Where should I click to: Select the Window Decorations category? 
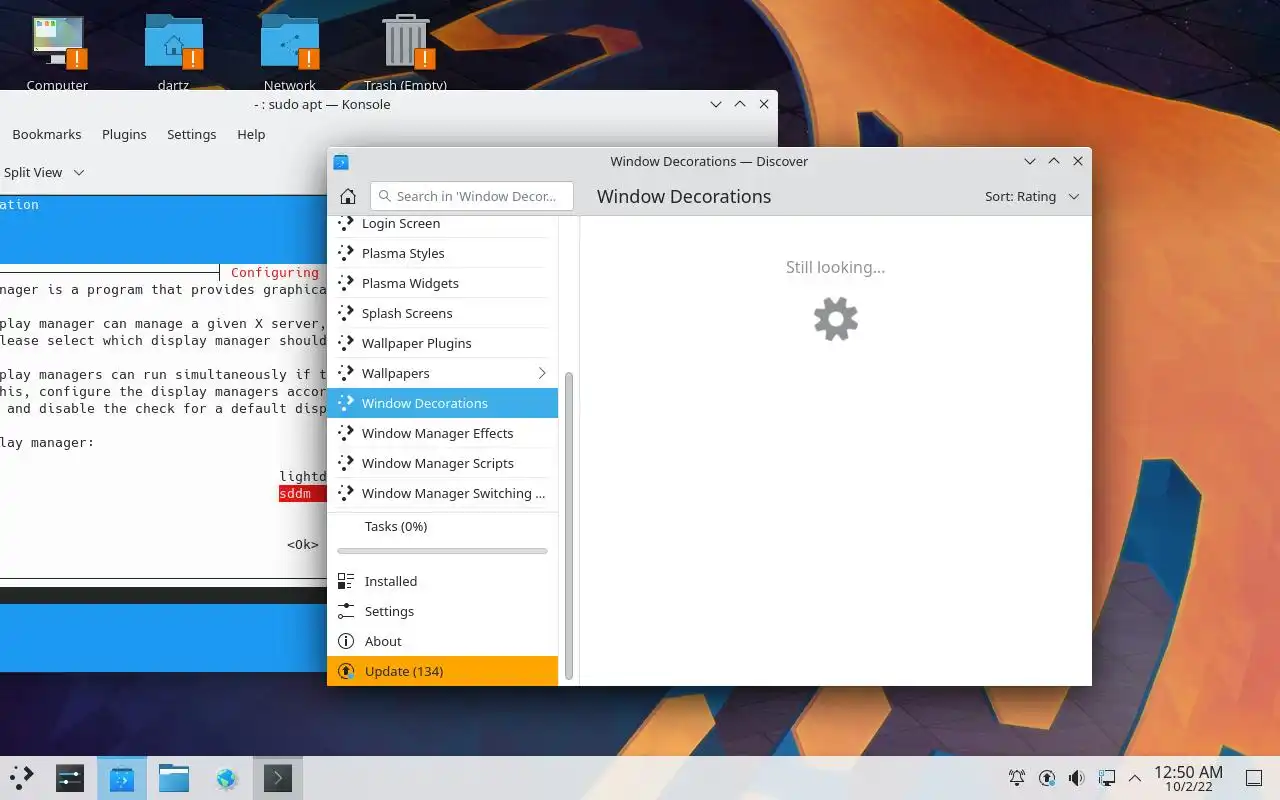tap(442, 403)
